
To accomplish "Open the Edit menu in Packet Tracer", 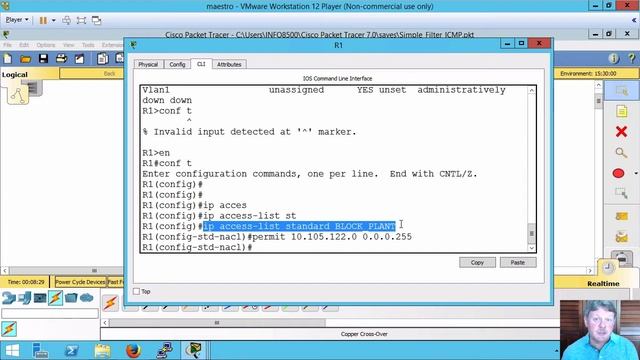I will 24,45.
